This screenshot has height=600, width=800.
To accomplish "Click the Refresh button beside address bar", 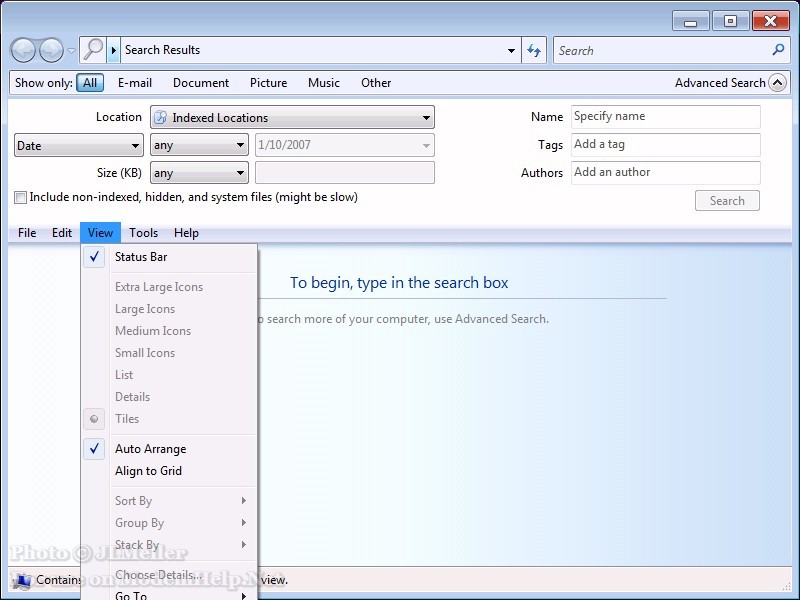I will point(535,50).
